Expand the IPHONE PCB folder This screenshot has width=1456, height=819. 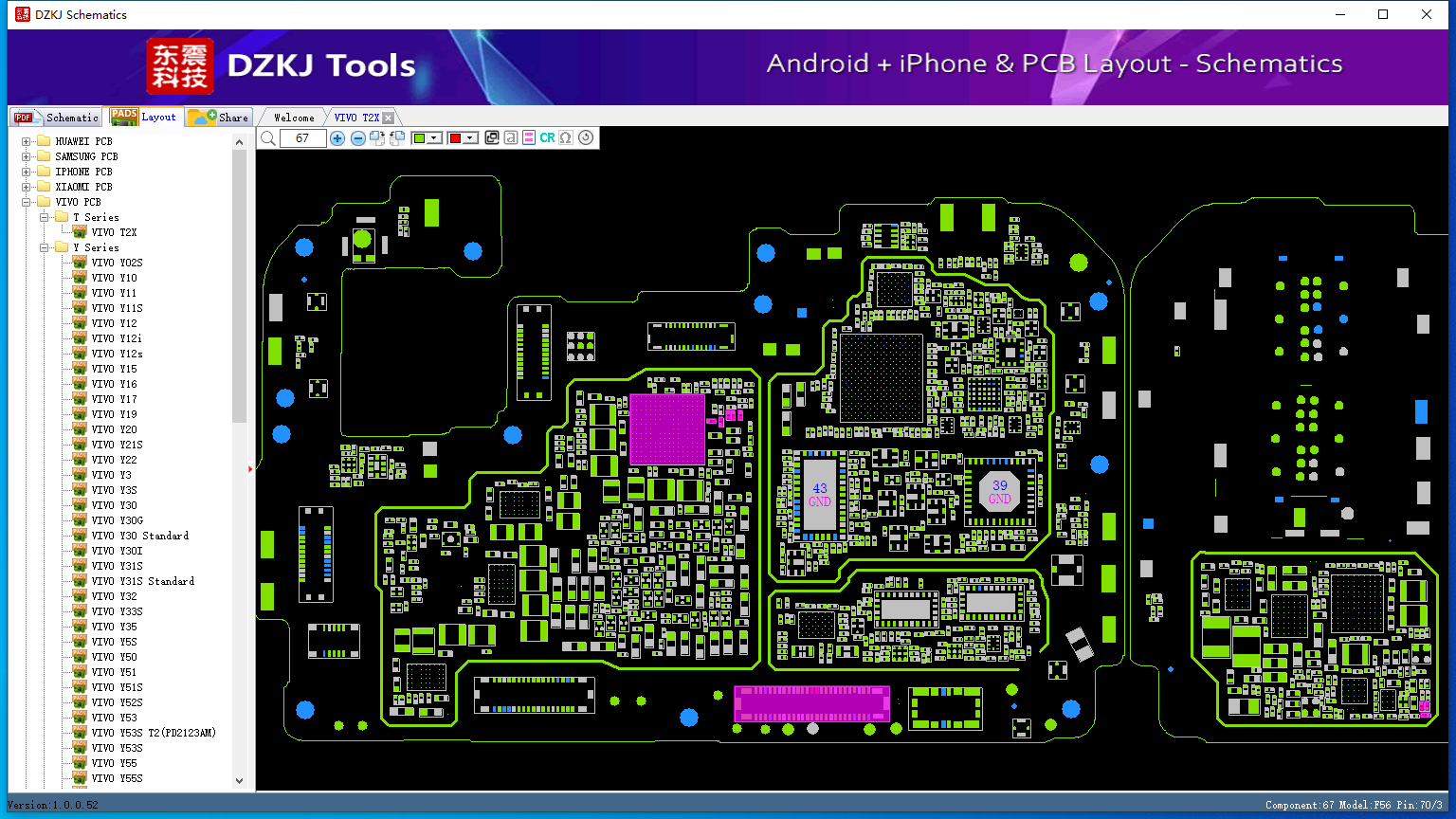27,172
